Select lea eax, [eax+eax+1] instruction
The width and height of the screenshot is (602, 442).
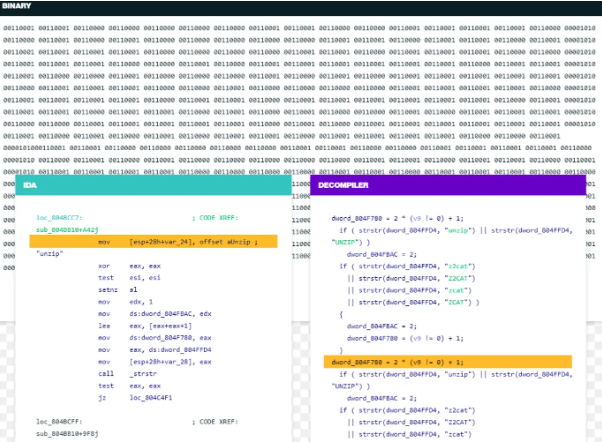[145, 326]
